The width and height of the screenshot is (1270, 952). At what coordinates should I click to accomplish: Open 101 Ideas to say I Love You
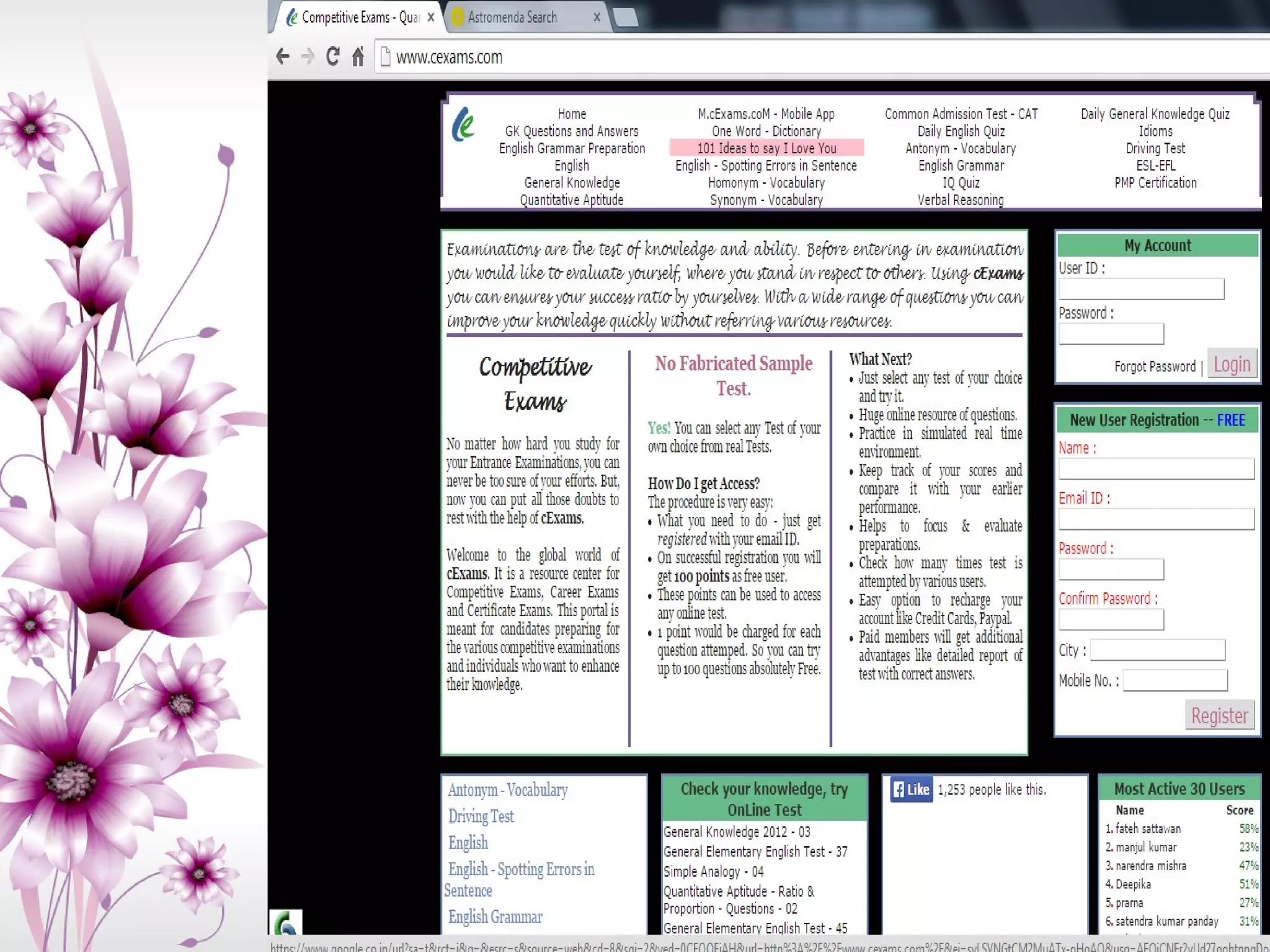766,148
